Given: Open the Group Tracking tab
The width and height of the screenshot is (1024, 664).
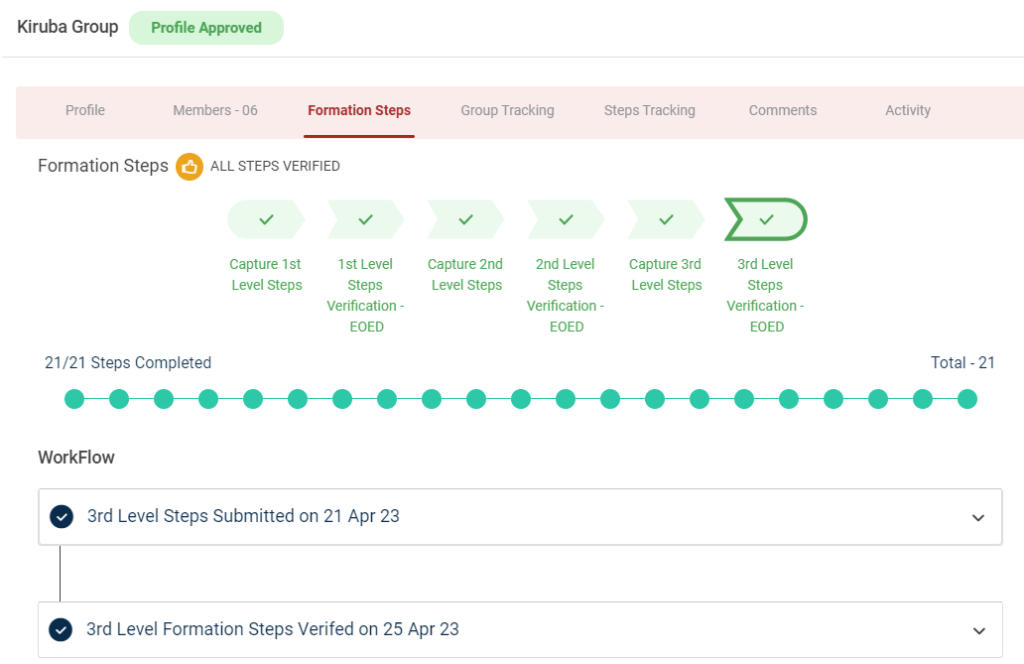Looking at the screenshot, I should click(x=507, y=110).
